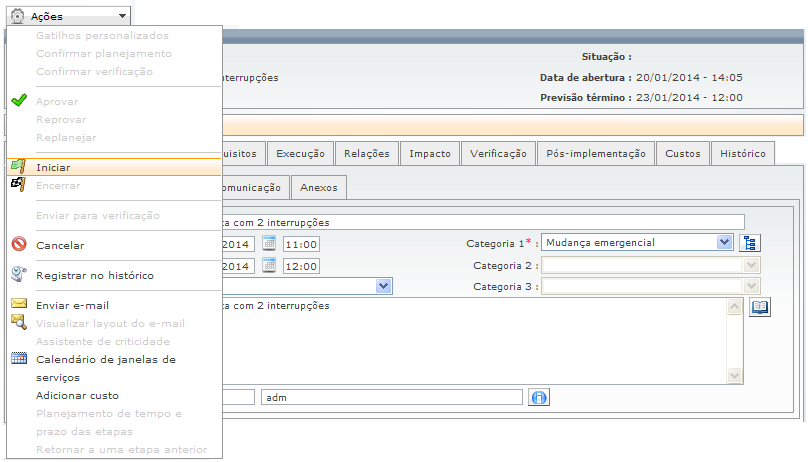This screenshot has width=808, height=462.
Task: Go to the Histórico tab
Action: point(742,154)
